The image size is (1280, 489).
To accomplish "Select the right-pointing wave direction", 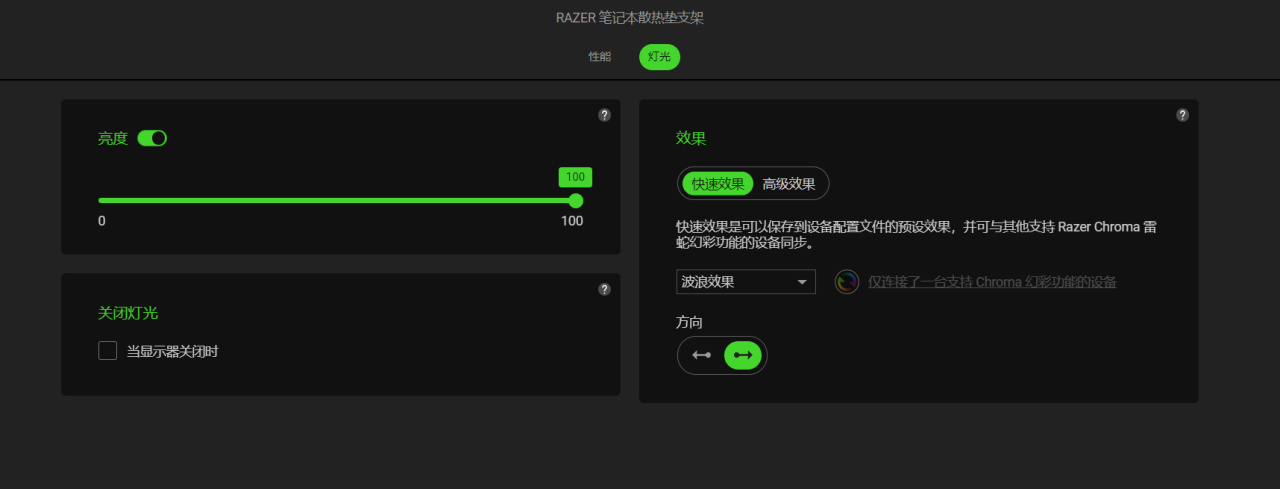I will 743,355.
